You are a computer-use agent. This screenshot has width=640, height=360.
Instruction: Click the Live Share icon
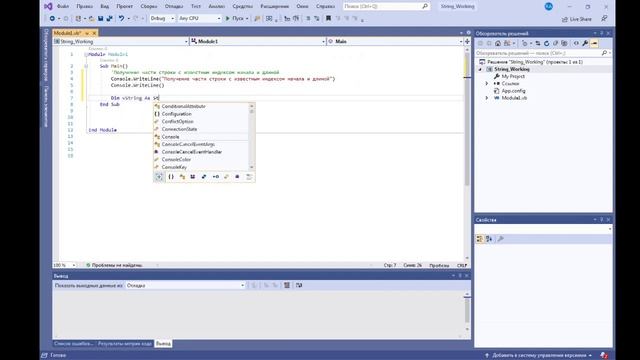tap(564, 19)
